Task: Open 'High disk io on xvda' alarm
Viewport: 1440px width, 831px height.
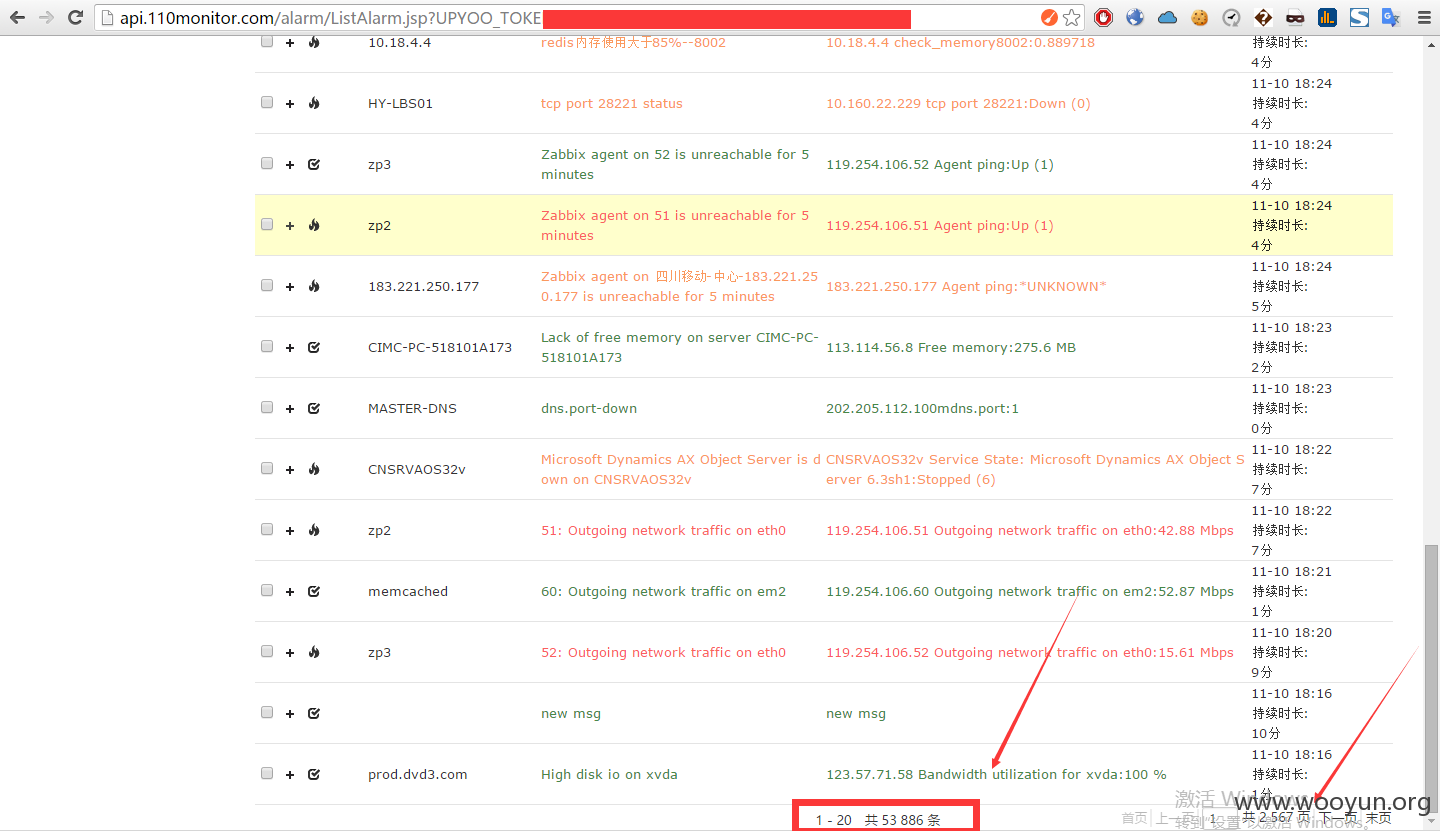Action: 609,774
